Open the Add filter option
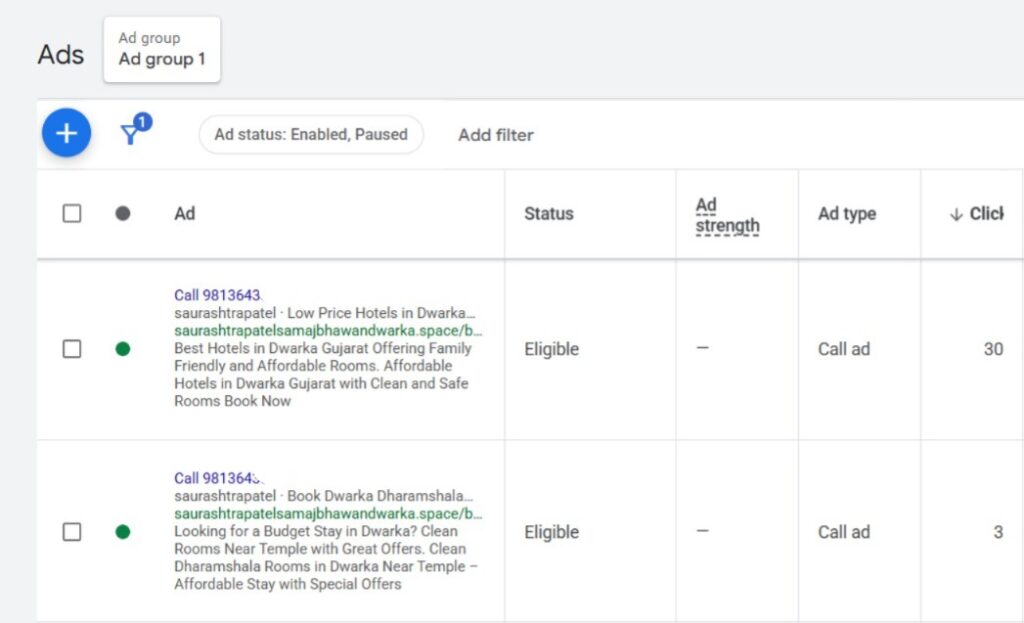Viewport: 1024px width, 623px height. pos(495,134)
